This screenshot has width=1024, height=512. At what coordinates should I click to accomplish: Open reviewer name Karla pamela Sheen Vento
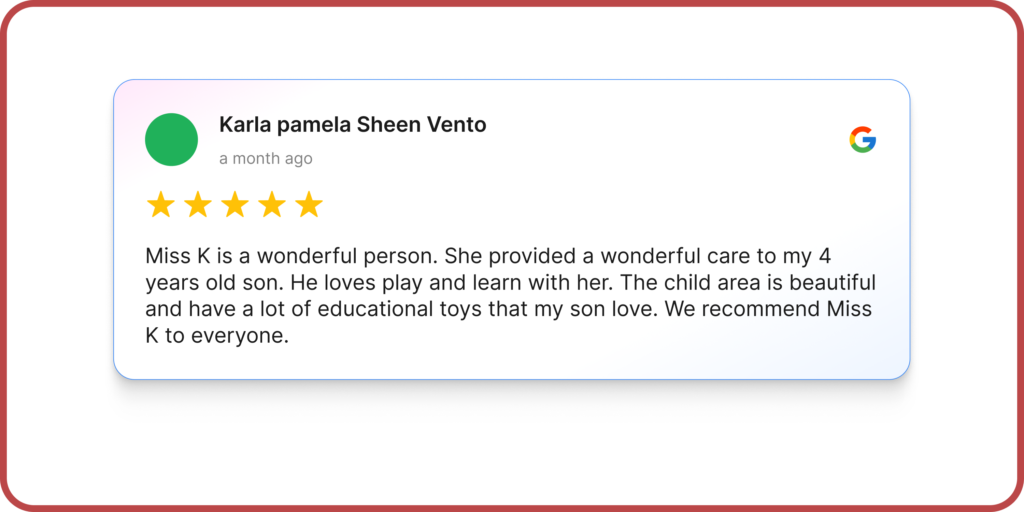tap(352, 125)
